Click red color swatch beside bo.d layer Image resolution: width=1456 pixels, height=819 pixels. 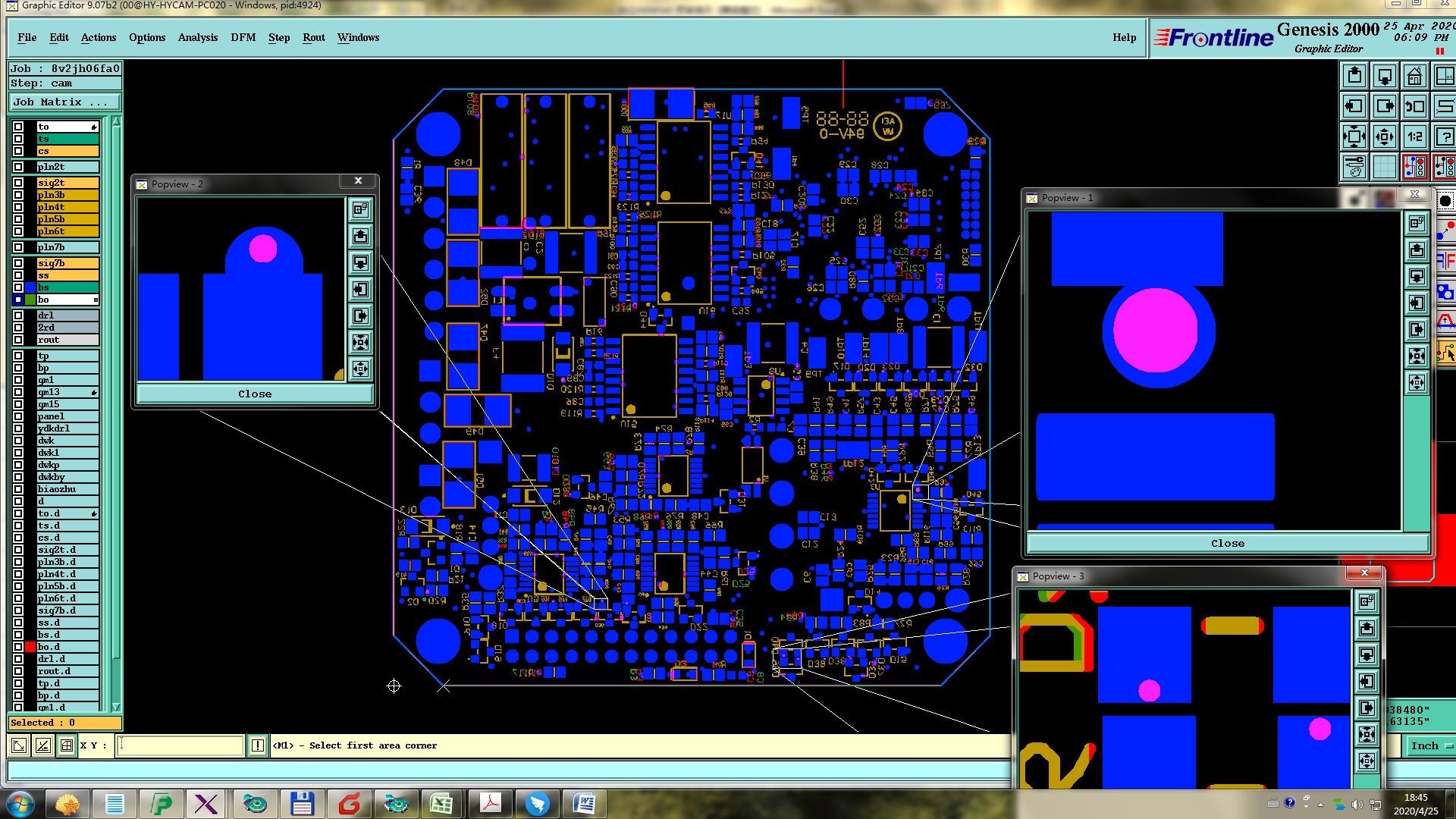pos(30,647)
